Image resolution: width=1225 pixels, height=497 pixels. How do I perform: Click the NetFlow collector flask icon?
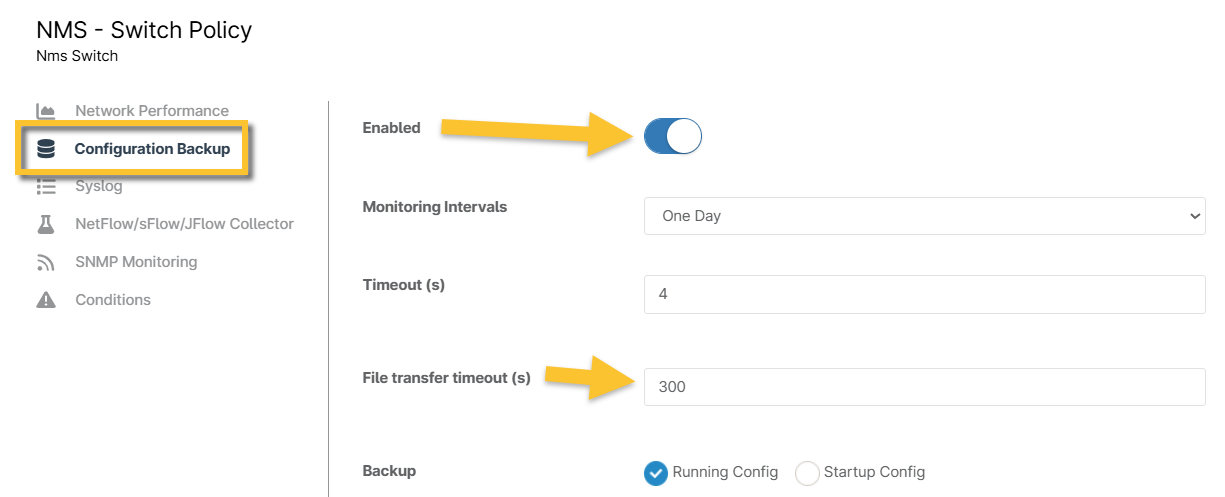[x=46, y=225]
